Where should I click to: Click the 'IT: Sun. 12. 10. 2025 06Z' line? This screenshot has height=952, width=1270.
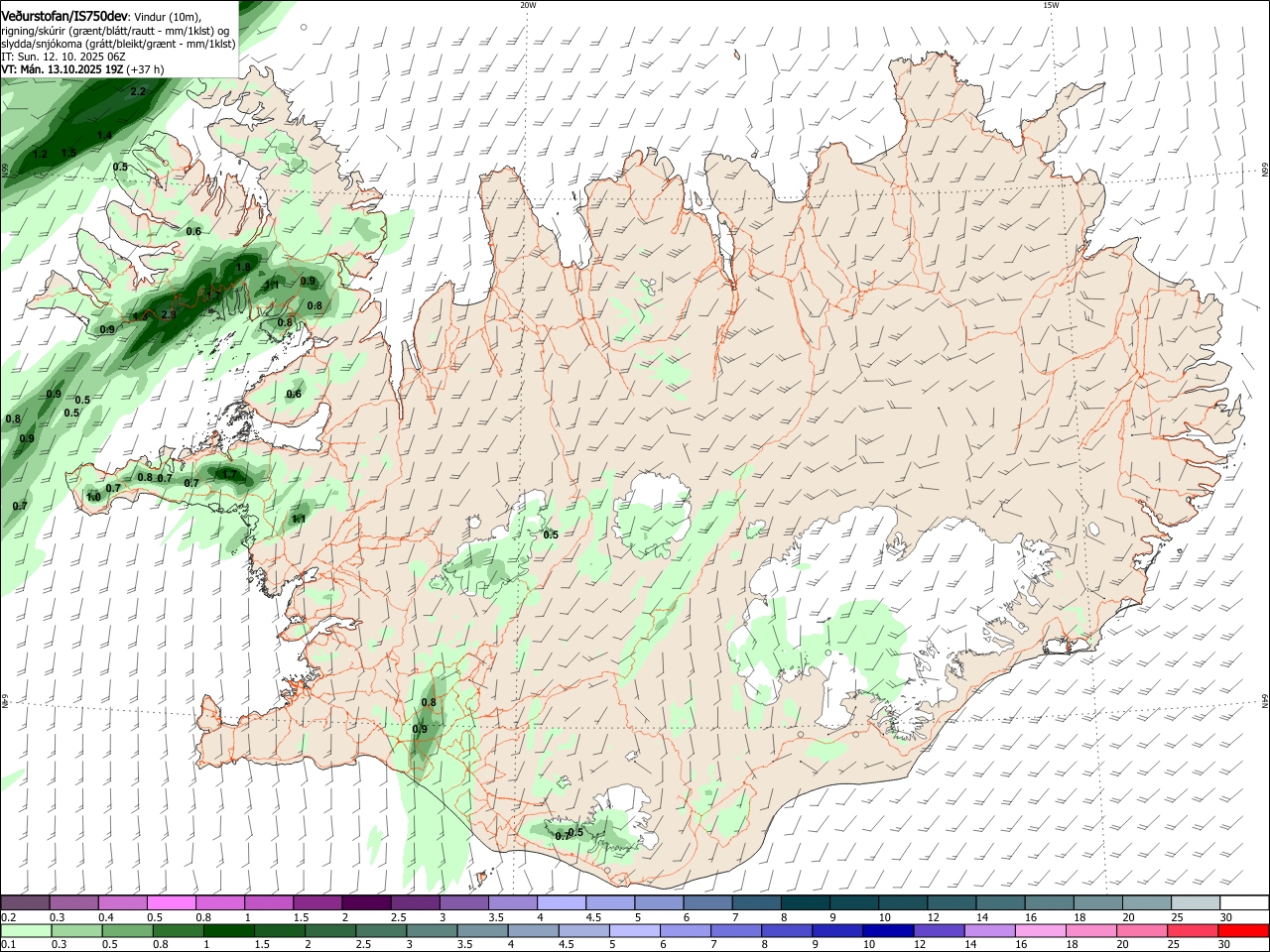pos(63,57)
